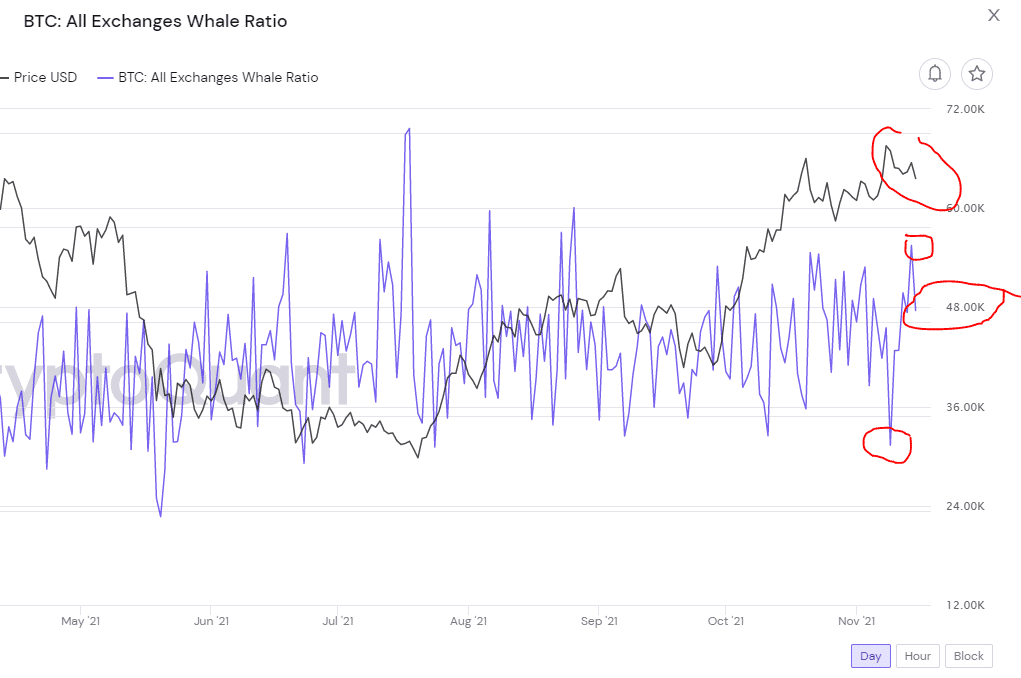Image resolution: width=1021 pixels, height=678 pixels.
Task: Click the tallest purple whale ratio spike in July
Action: (x=408, y=130)
